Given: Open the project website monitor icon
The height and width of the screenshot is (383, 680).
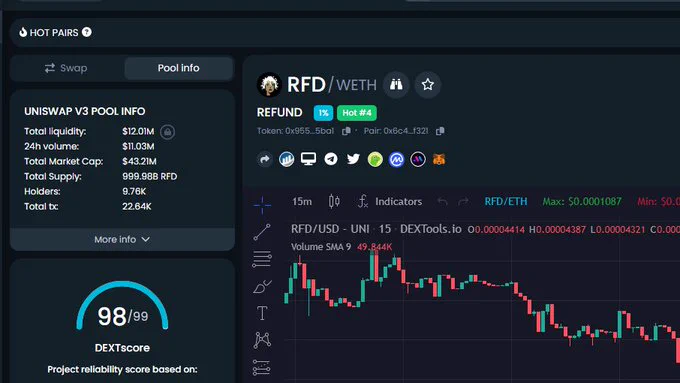Looking at the screenshot, I should (308, 159).
